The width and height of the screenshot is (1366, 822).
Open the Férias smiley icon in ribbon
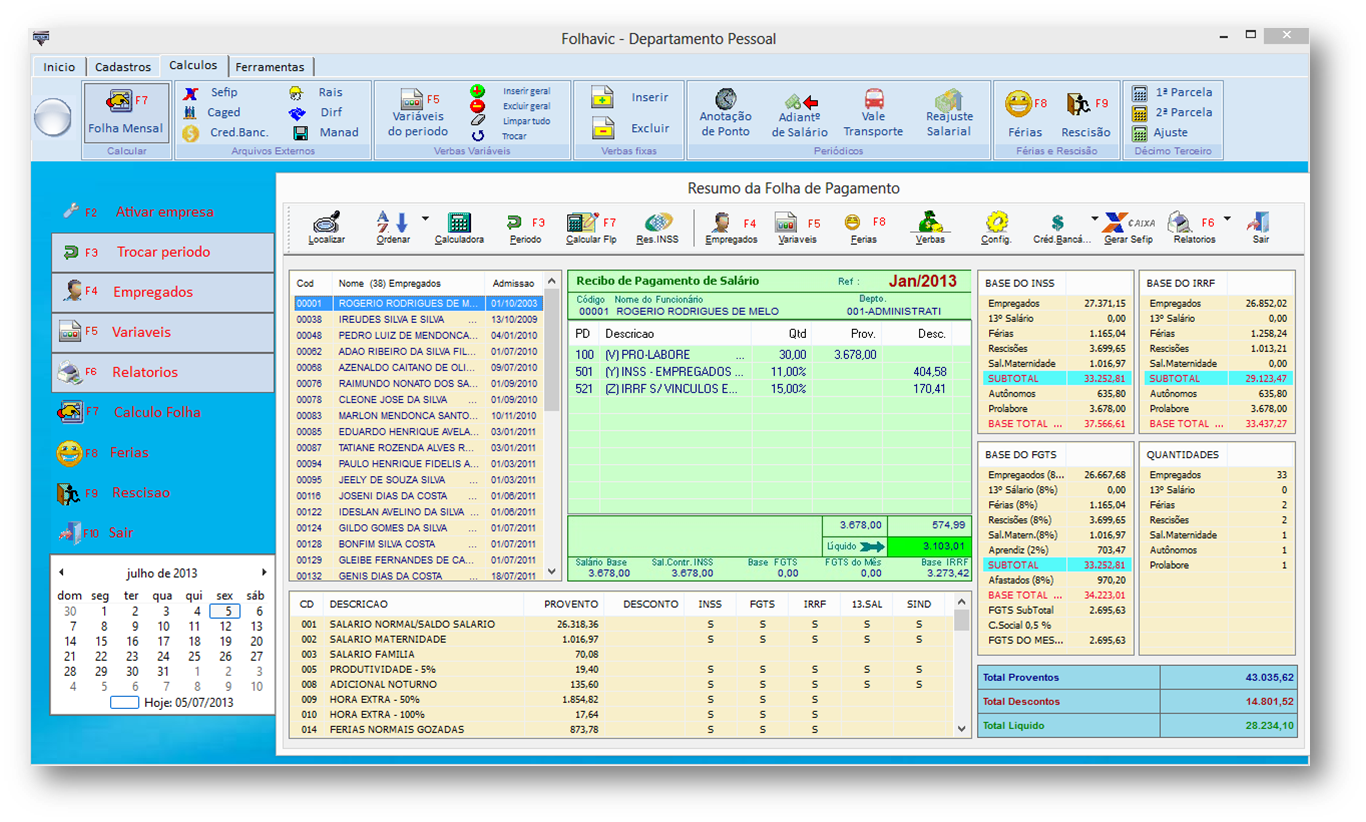coord(1019,104)
